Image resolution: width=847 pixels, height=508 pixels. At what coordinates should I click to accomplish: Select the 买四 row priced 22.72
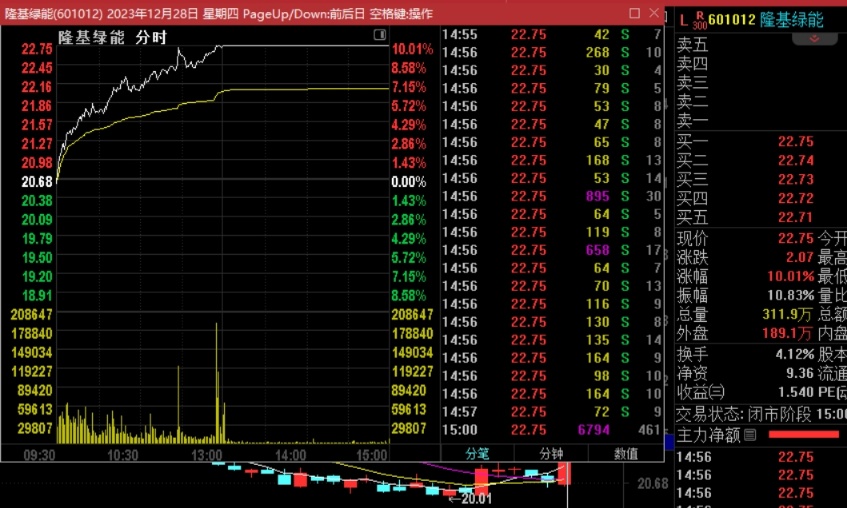point(761,198)
